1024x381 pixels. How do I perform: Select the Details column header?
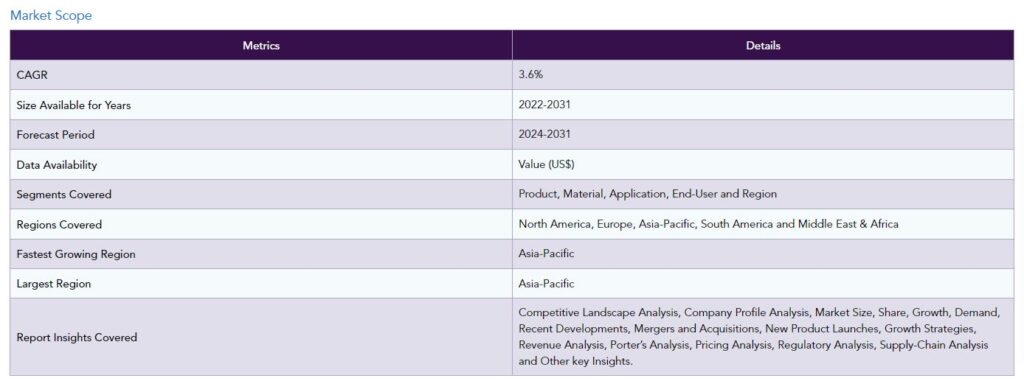(x=763, y=45)
